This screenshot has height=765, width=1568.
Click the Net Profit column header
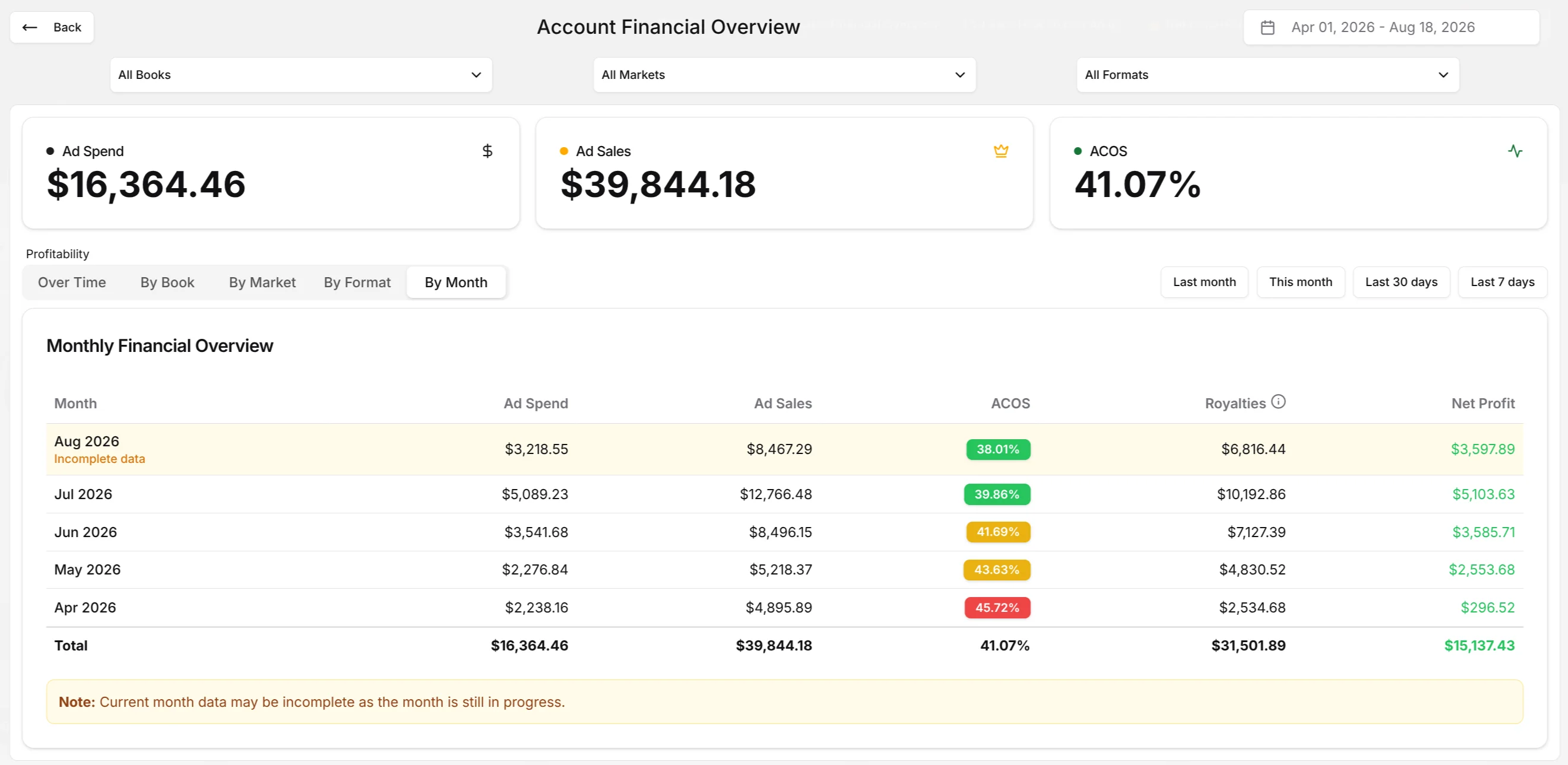pyautogui.click(x=1483, y=404)
